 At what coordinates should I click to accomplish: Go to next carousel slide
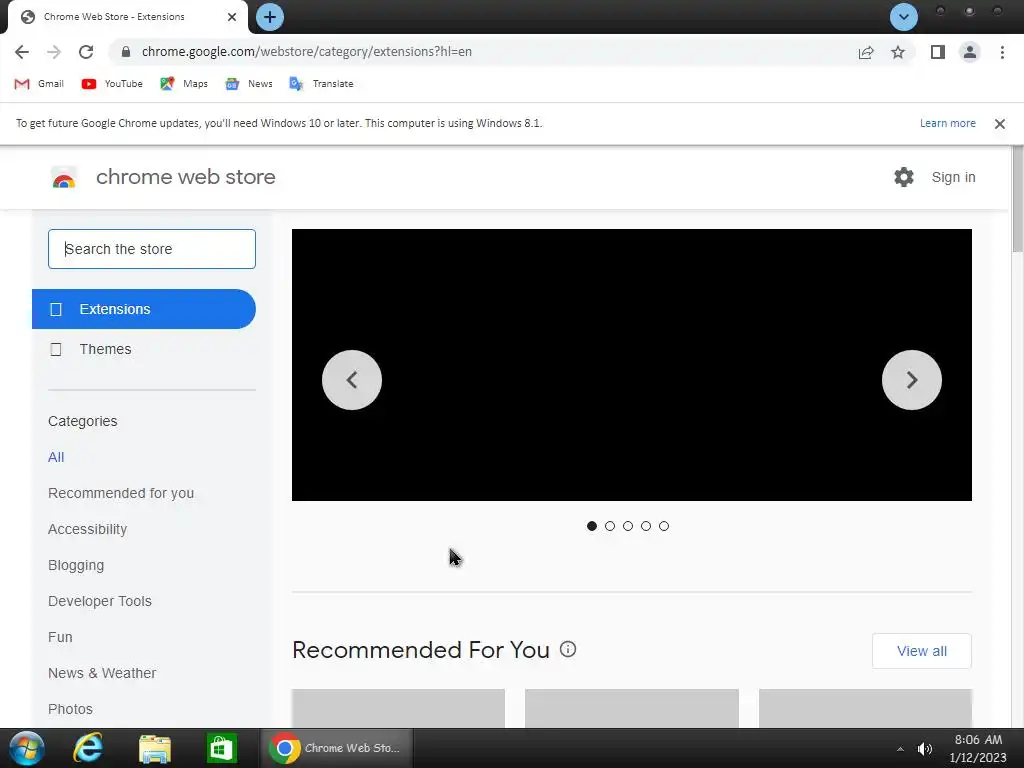tap(912, 380)
